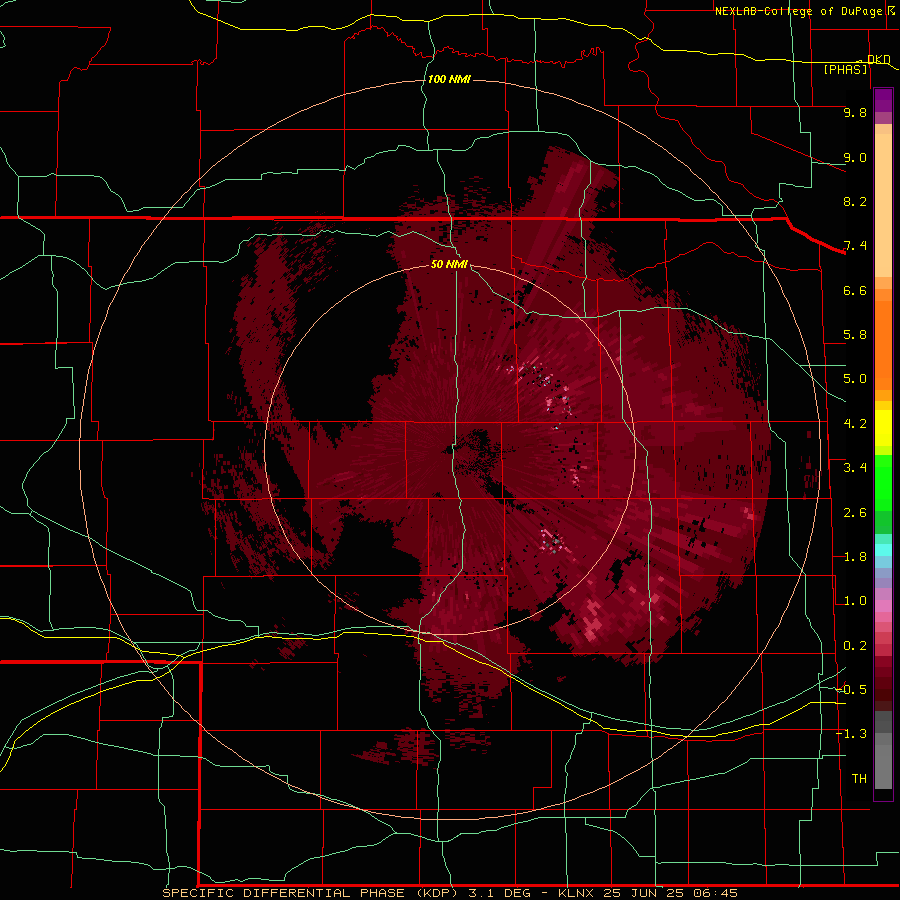Click the 5.0 scale value
This screenshot has width=900, height=900.
pos(855,379)
